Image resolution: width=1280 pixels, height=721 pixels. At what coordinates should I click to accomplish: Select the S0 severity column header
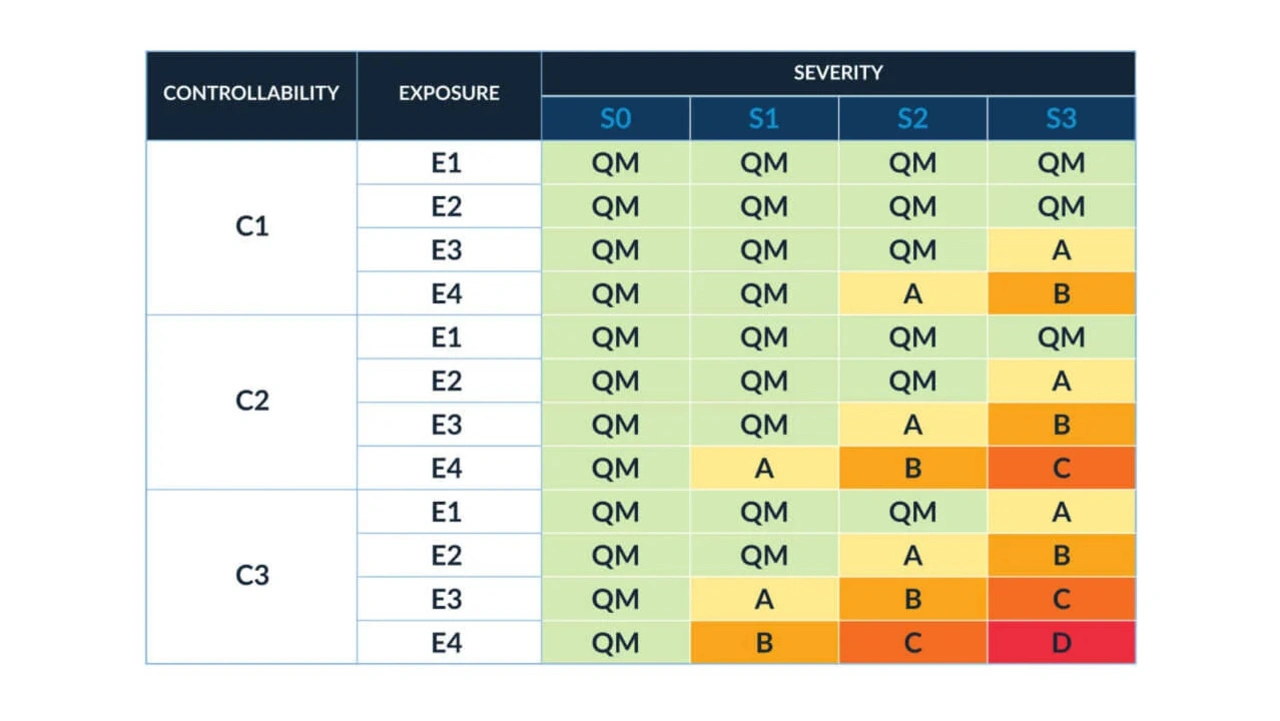615,119
